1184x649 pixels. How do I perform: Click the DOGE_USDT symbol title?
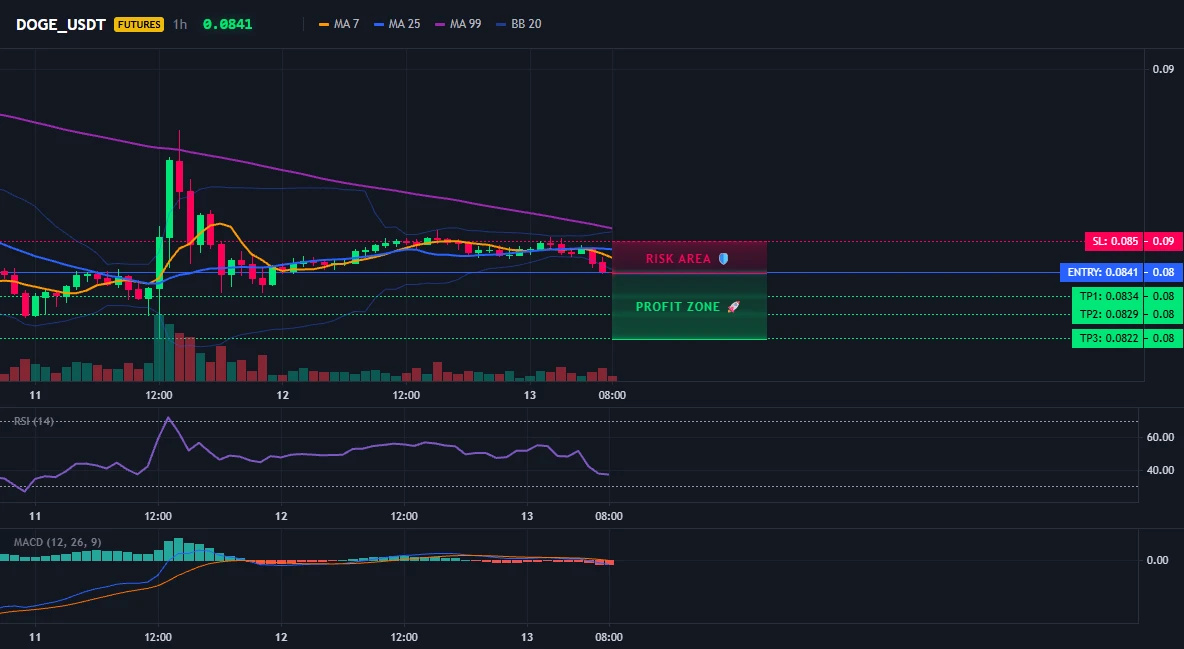pos(60,24)
